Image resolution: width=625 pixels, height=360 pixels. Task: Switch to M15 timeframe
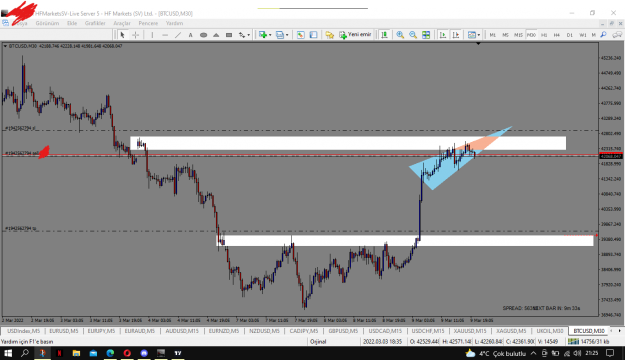(x=518, y=35)
